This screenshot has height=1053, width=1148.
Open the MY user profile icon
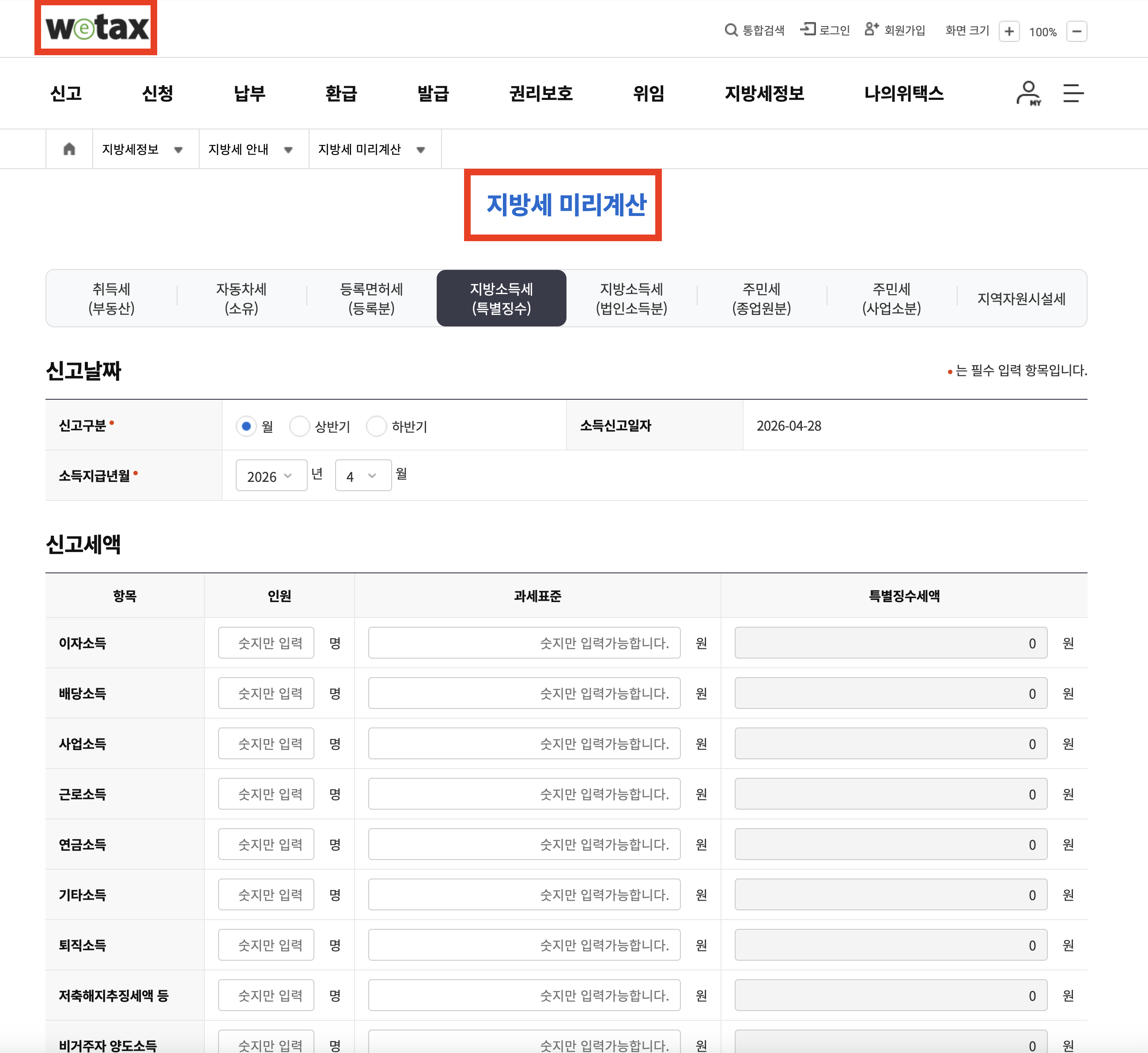[x=1028, y=93]
